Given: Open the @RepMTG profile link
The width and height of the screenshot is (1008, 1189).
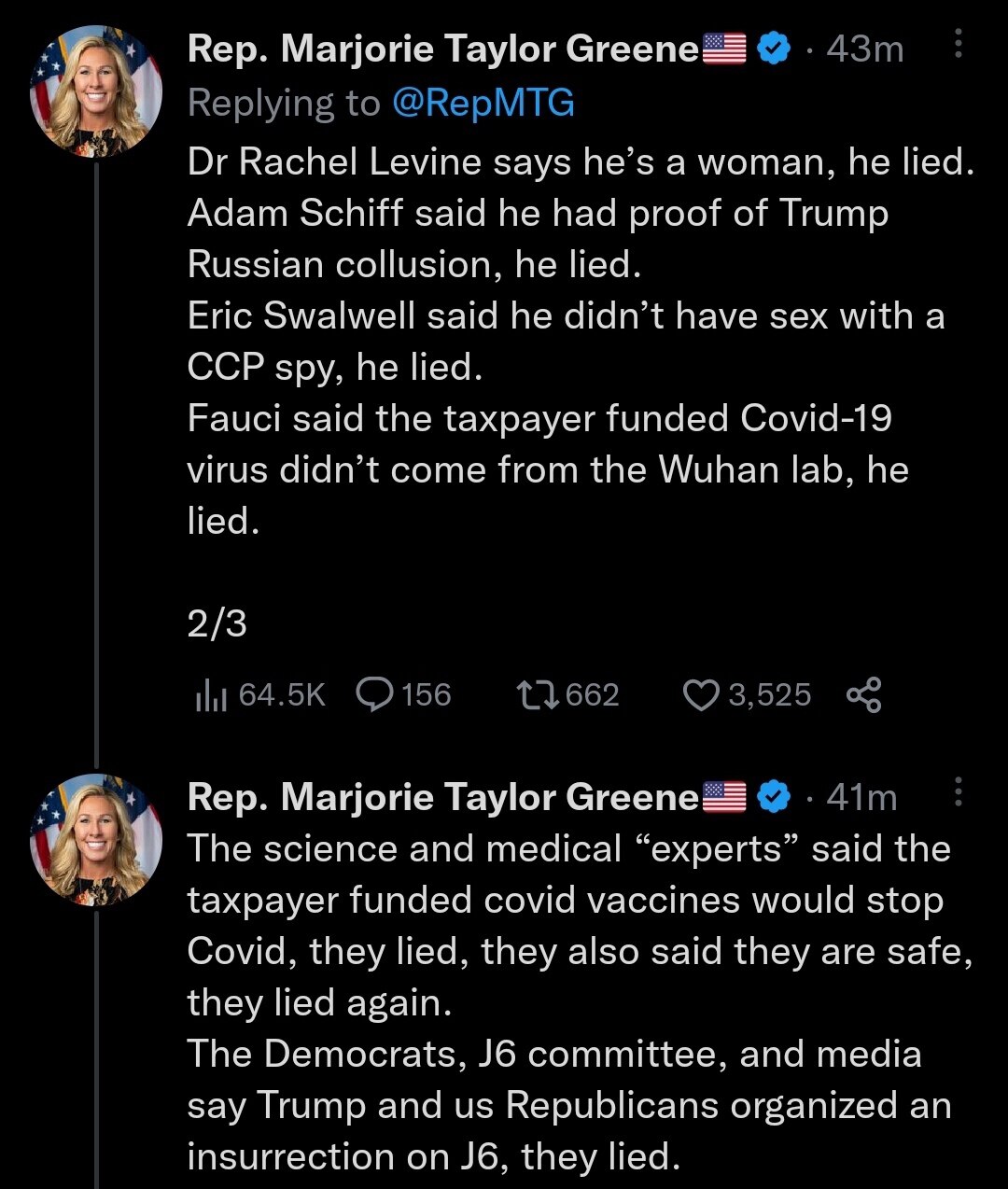Looking at the screenshot, I should (481, 103).
